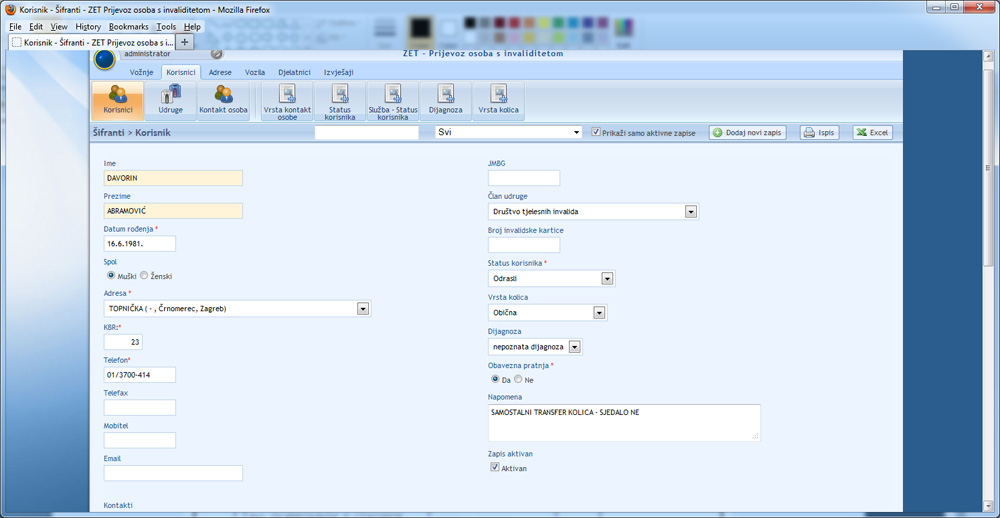Expand the Status korisnika dropdown showing Odrasli
This screenshot has width=1000, height=518.
607,279
